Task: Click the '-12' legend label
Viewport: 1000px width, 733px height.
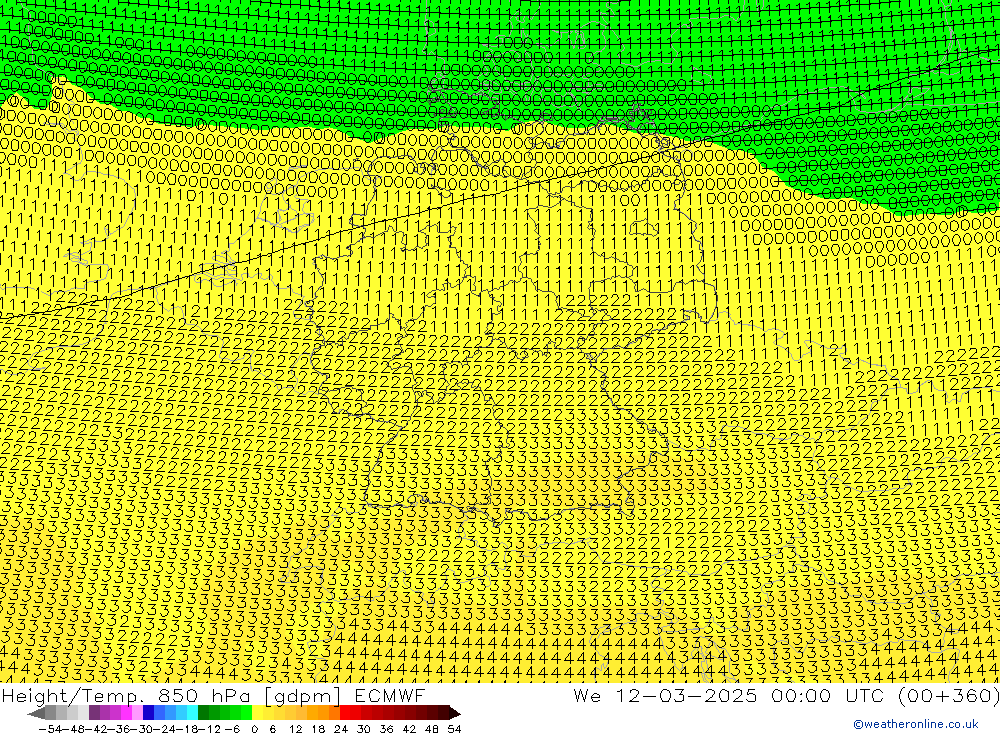Action: click(x=209, y=729)
